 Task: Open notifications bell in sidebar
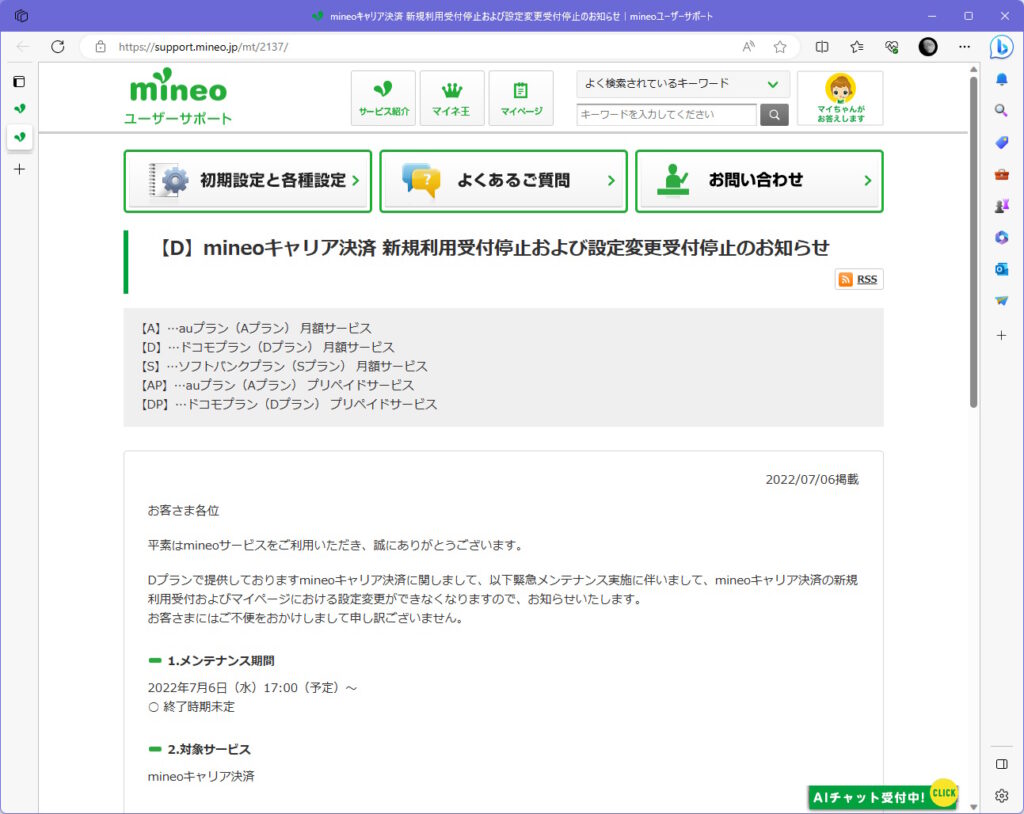point(1001,79)
